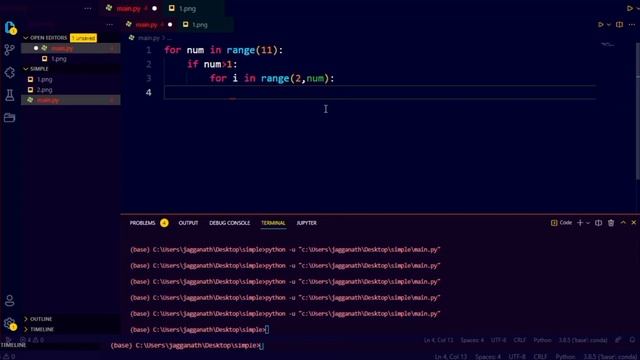Split the terminal pane
This screenshot has height=360, width=640.
point(598,223)
